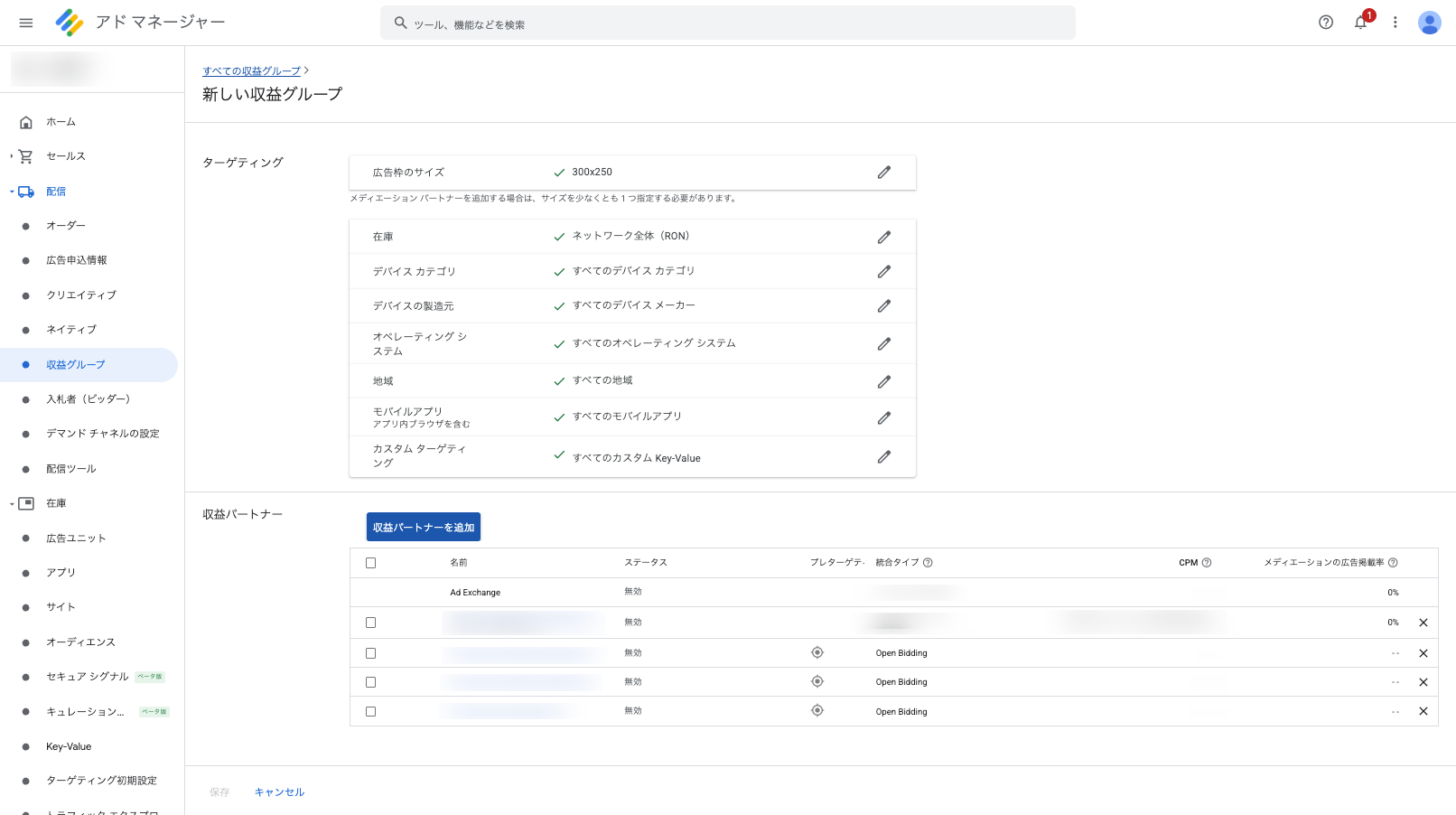The height and width of the screenshot is (815, 1456).
Task: Click the ホーム home icon
Action: 26,122
